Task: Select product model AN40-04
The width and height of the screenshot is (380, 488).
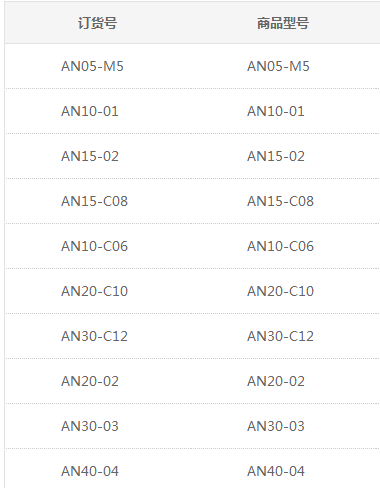Action: click(x=276, y=471)
